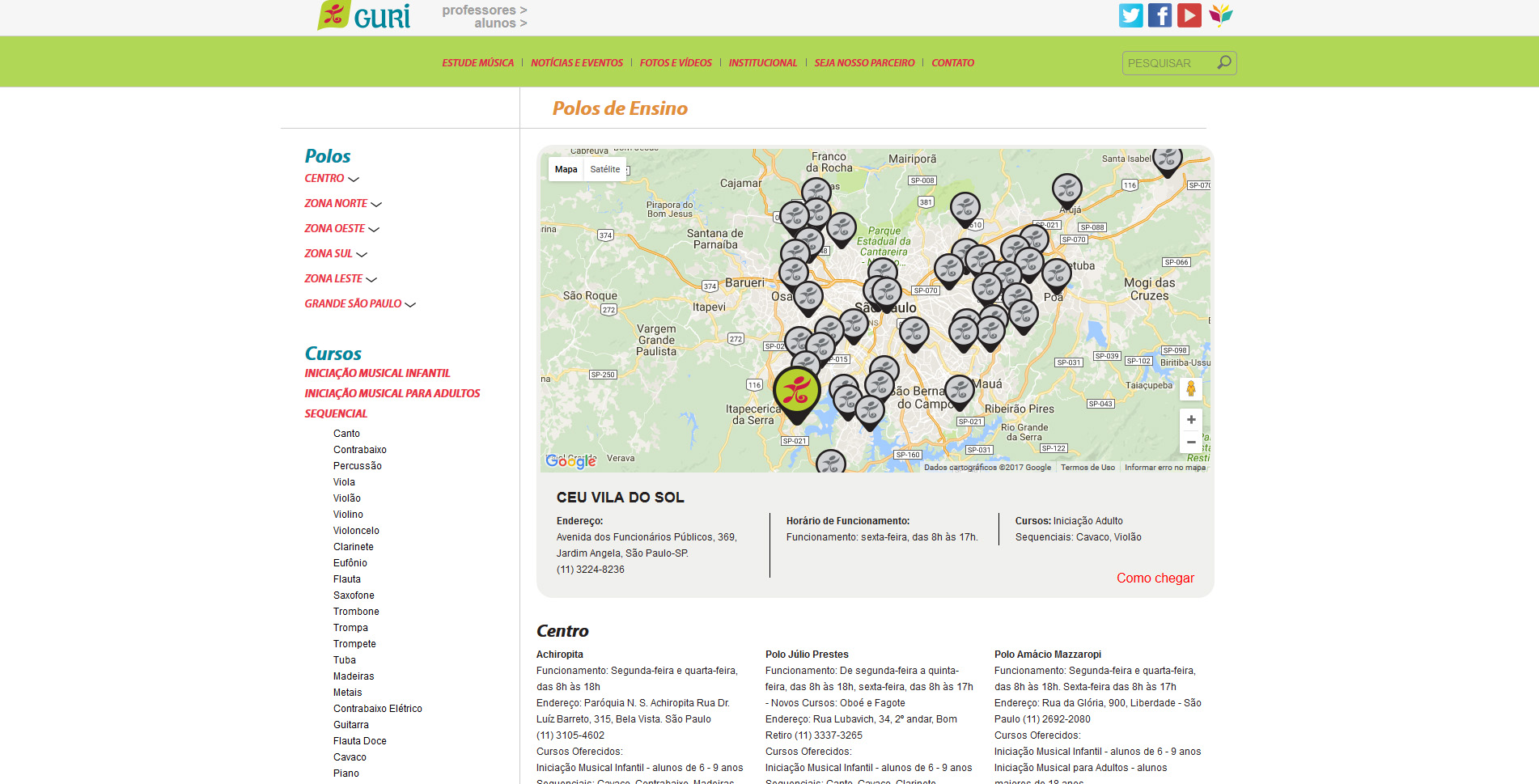Zoom out the map with minus button
1539x784 pixels.
tap(1190, 442)
